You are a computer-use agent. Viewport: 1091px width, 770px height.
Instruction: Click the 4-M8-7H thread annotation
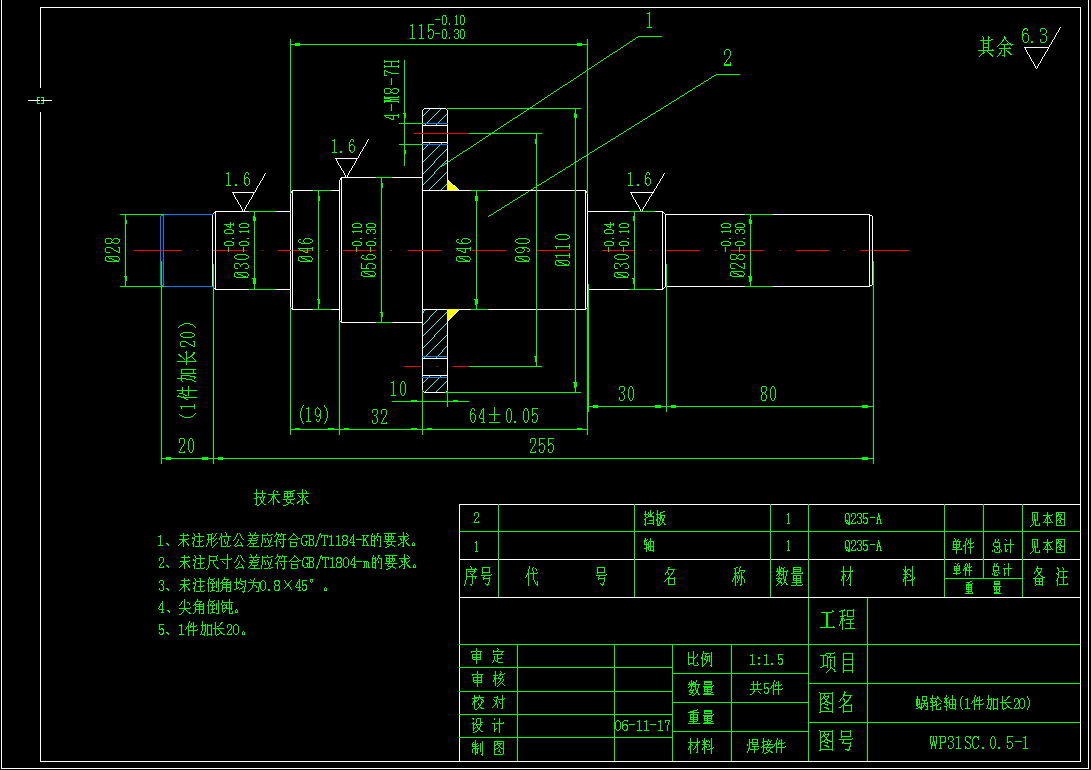click(x=392, y=90)
